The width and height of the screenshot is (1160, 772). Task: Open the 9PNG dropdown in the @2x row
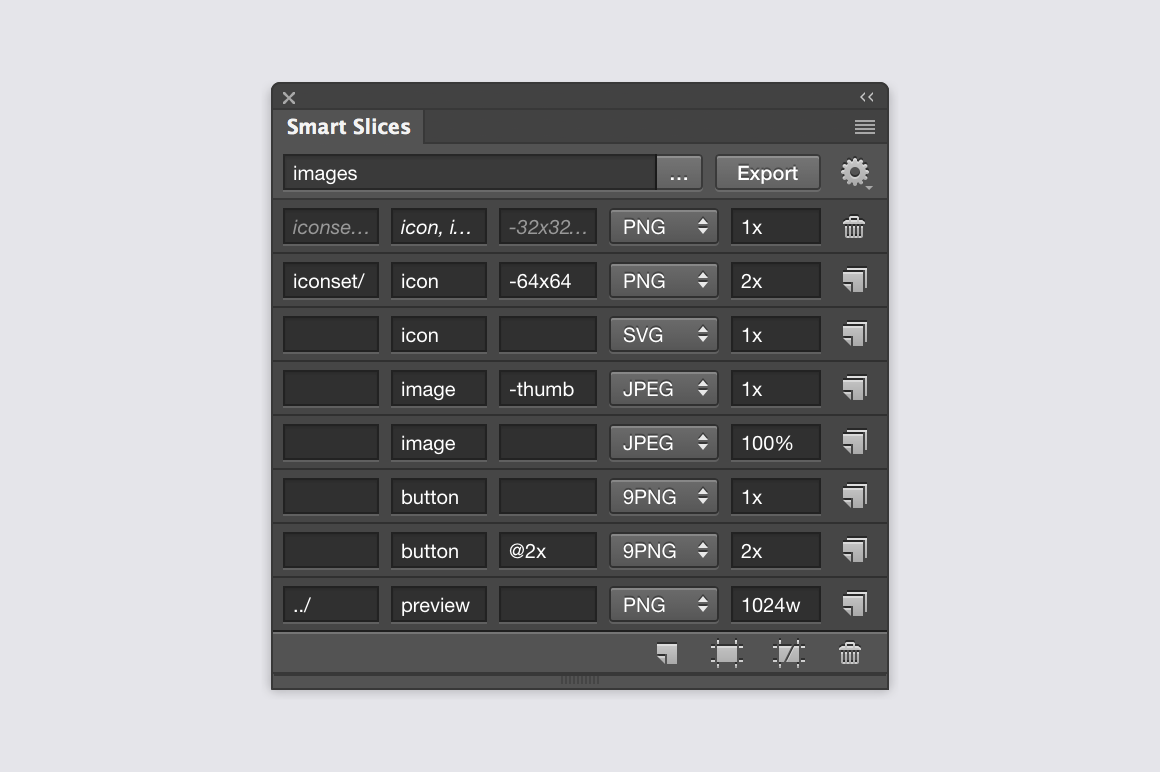point(664,551)
